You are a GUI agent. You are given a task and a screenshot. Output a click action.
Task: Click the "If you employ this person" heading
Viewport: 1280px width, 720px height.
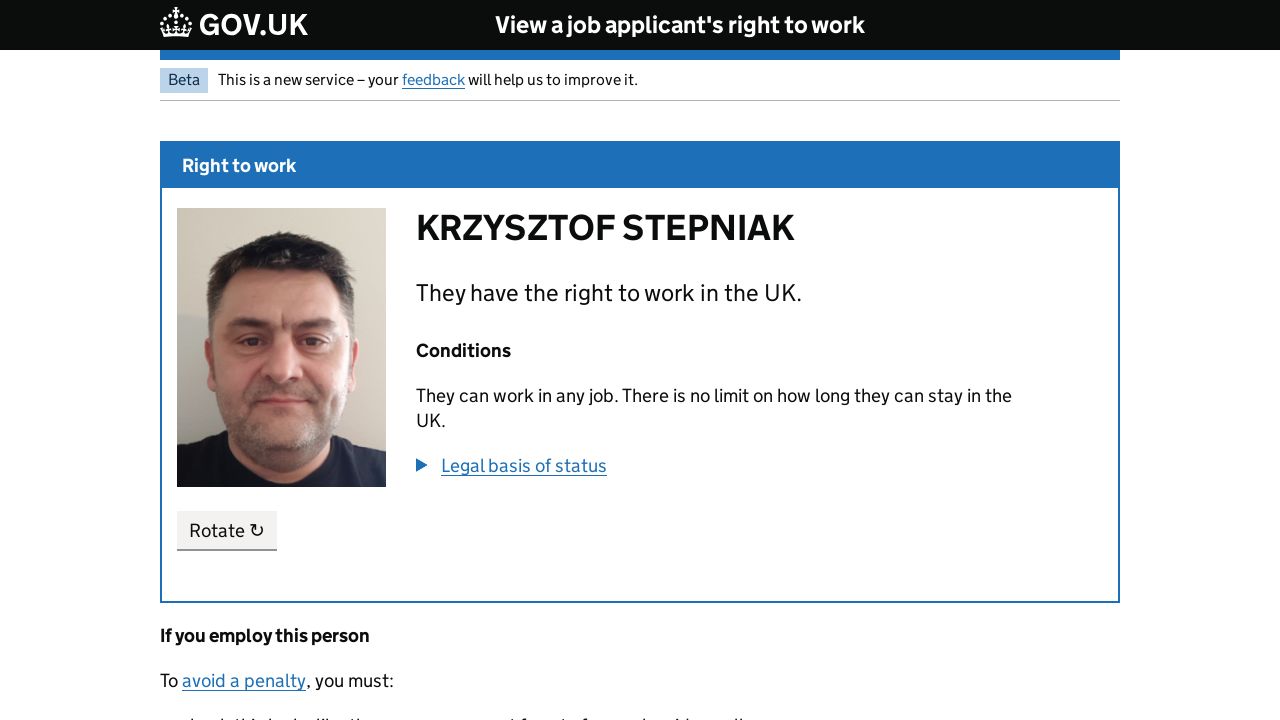(264, 636)
